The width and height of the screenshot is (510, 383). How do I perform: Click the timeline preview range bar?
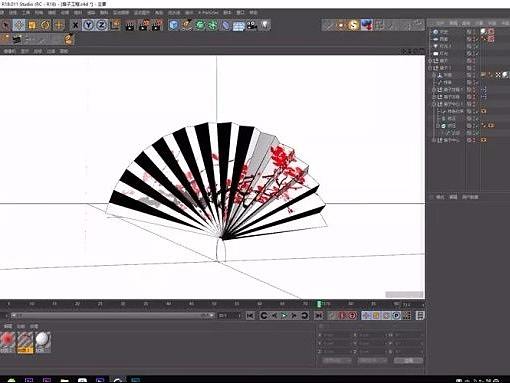pyautogui.click(x=112, y=315)
